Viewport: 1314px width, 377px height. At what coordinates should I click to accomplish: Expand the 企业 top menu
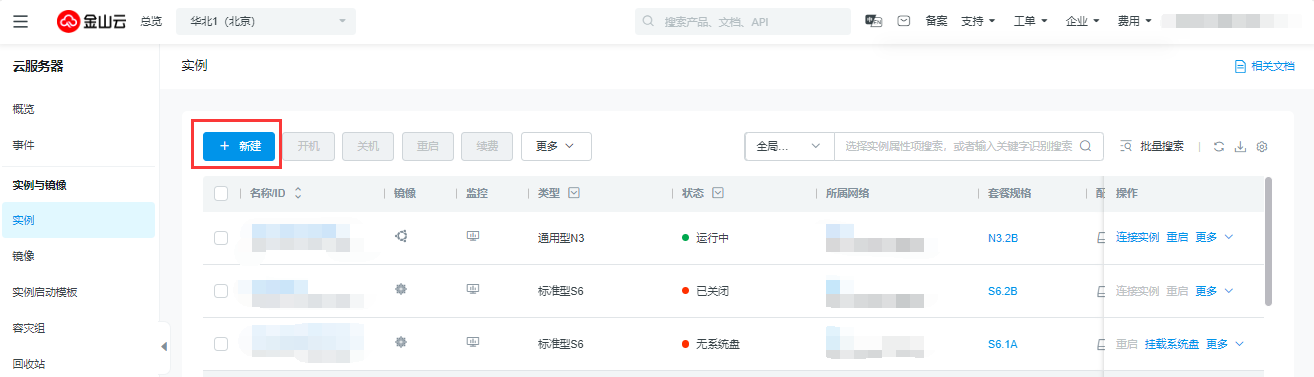pyautogui.click(x=1083, y=21)
